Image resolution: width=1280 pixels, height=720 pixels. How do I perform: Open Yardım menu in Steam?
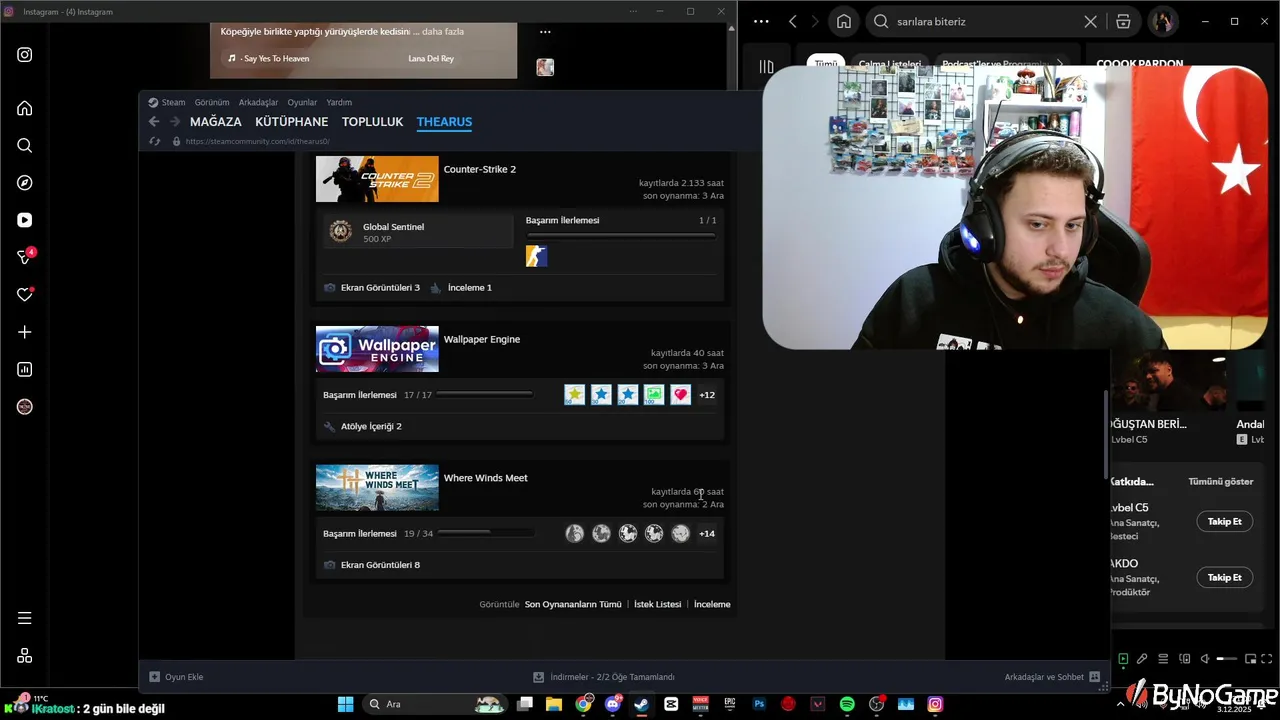[339, 102]
